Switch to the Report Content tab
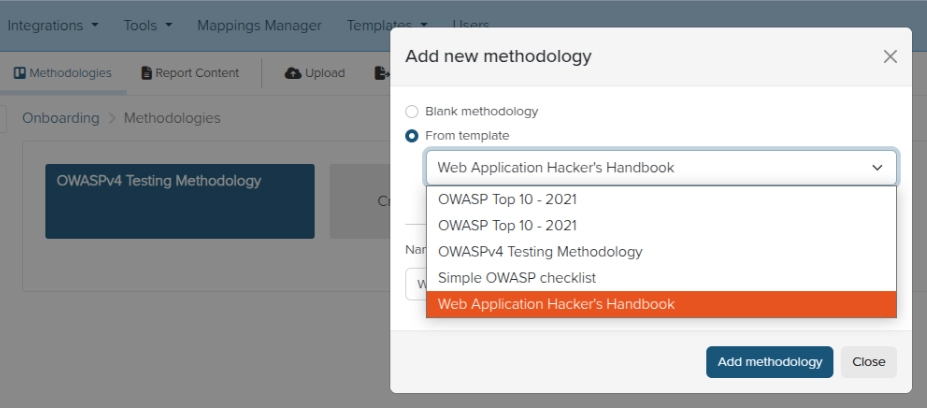 pyautogui.click(x=190, y=73)
